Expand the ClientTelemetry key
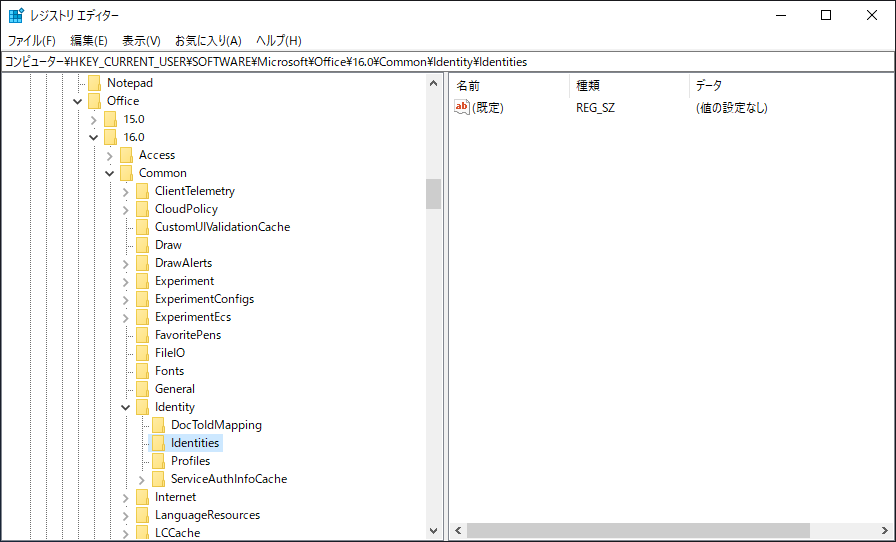Viewport: 896px width, 542px height. 126,192
